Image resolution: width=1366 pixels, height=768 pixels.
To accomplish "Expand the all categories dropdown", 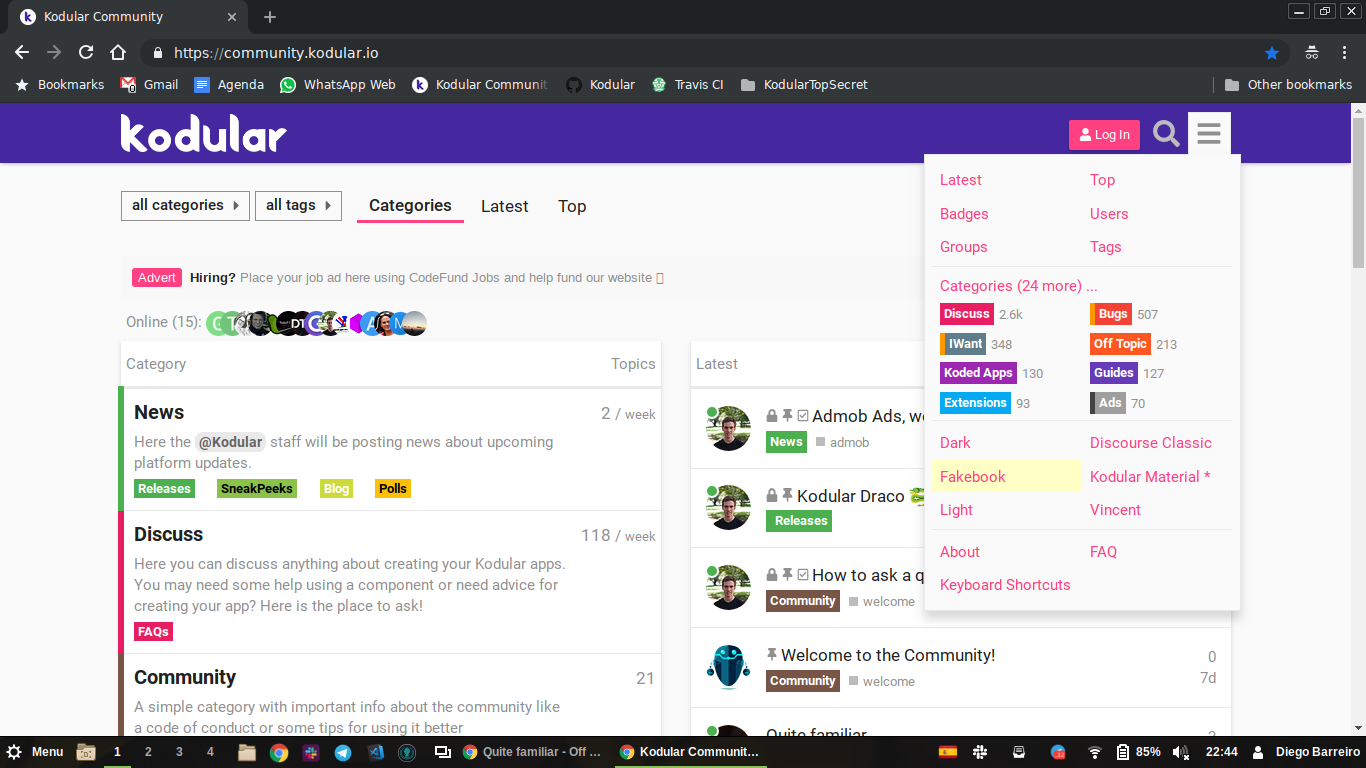I will [x=185, y=206].
